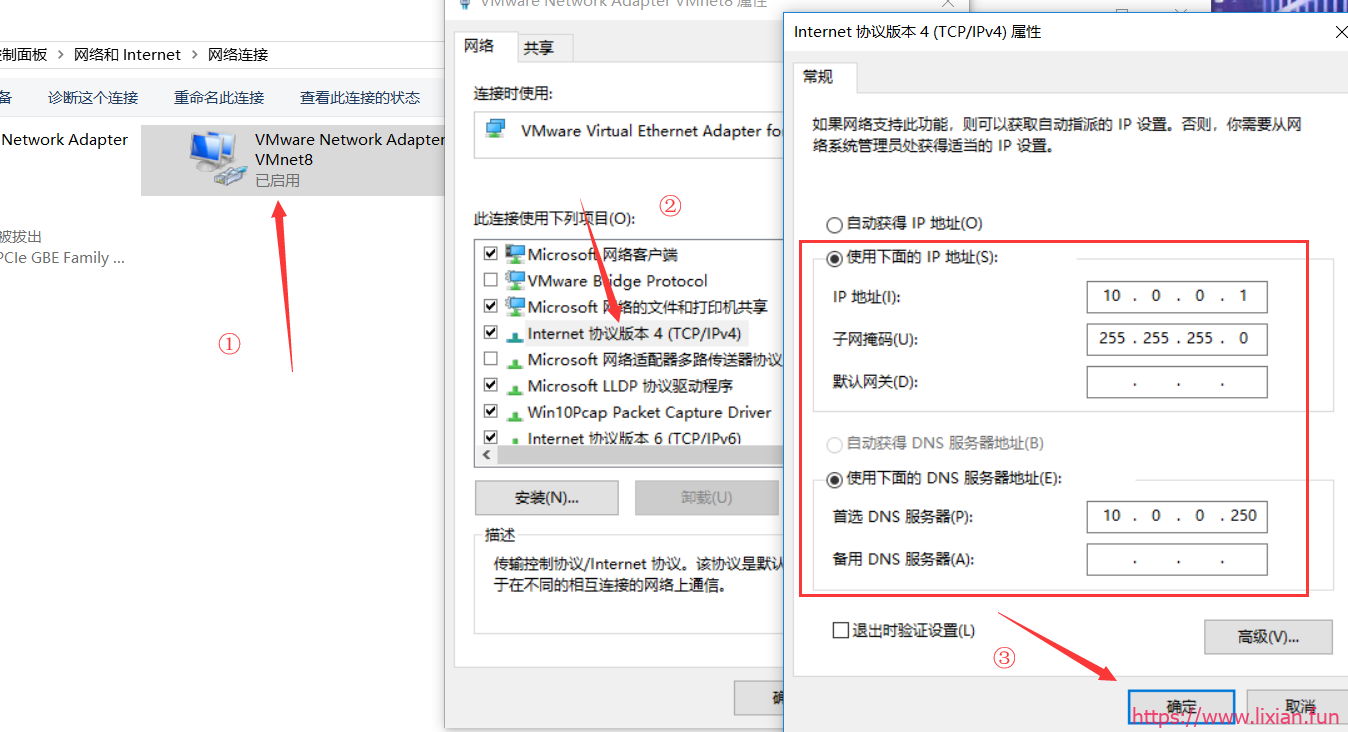Click the VMware Virtual Ethernet Adapter icon
1348x732 pixels.
[495, 130]
